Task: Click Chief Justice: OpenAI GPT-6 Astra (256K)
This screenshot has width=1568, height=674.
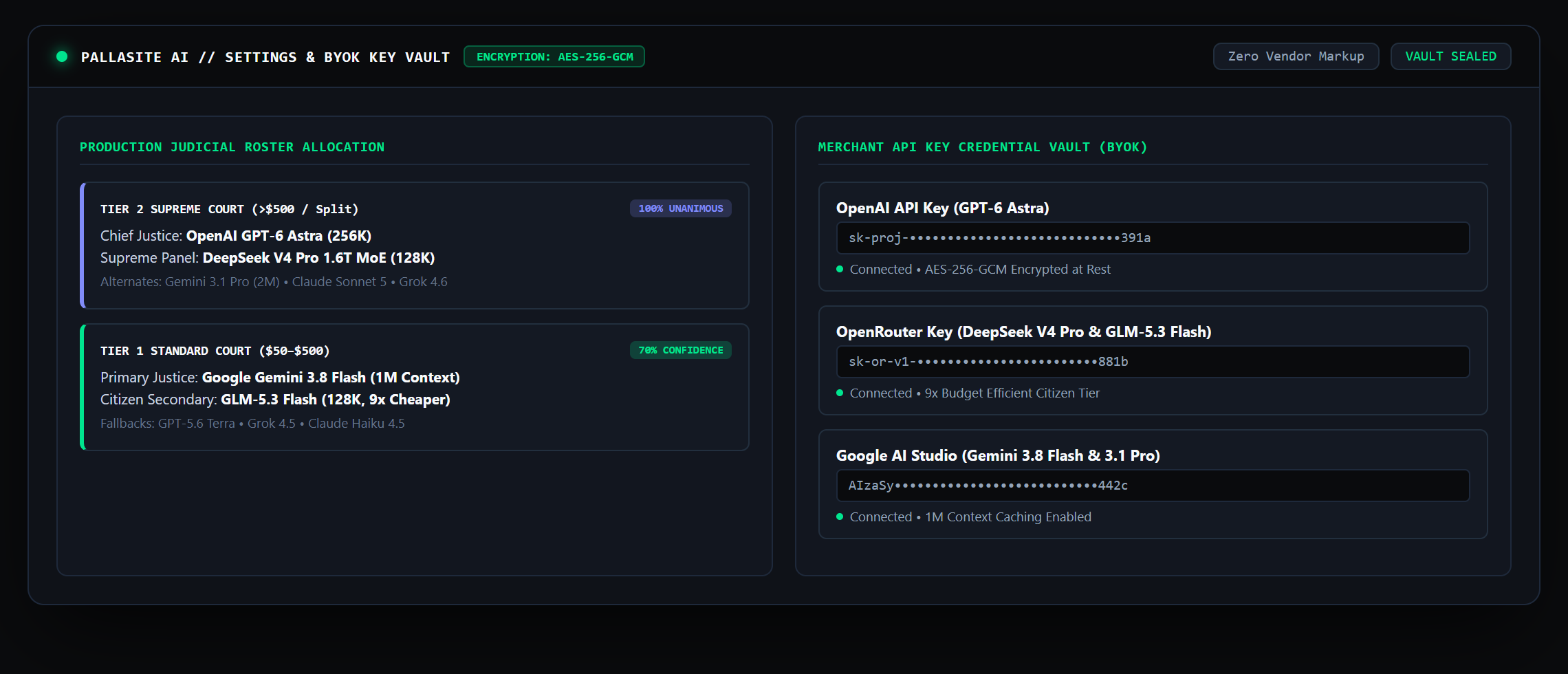Action: click(236, 236)
